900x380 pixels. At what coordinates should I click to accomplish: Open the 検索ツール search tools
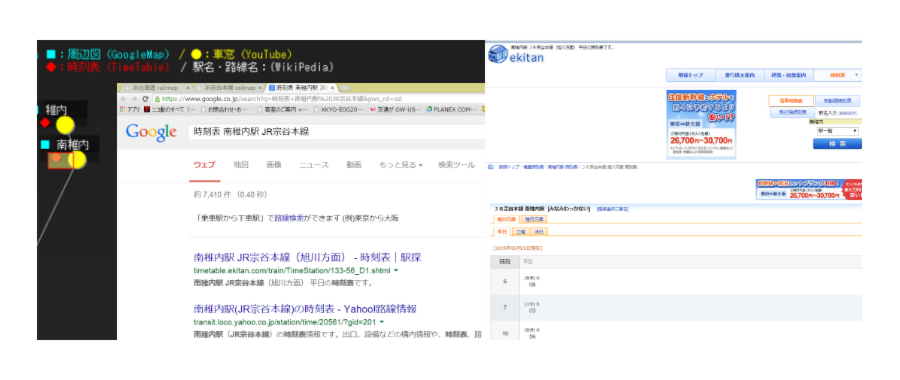pyautogui.click(x=456, y=165)
